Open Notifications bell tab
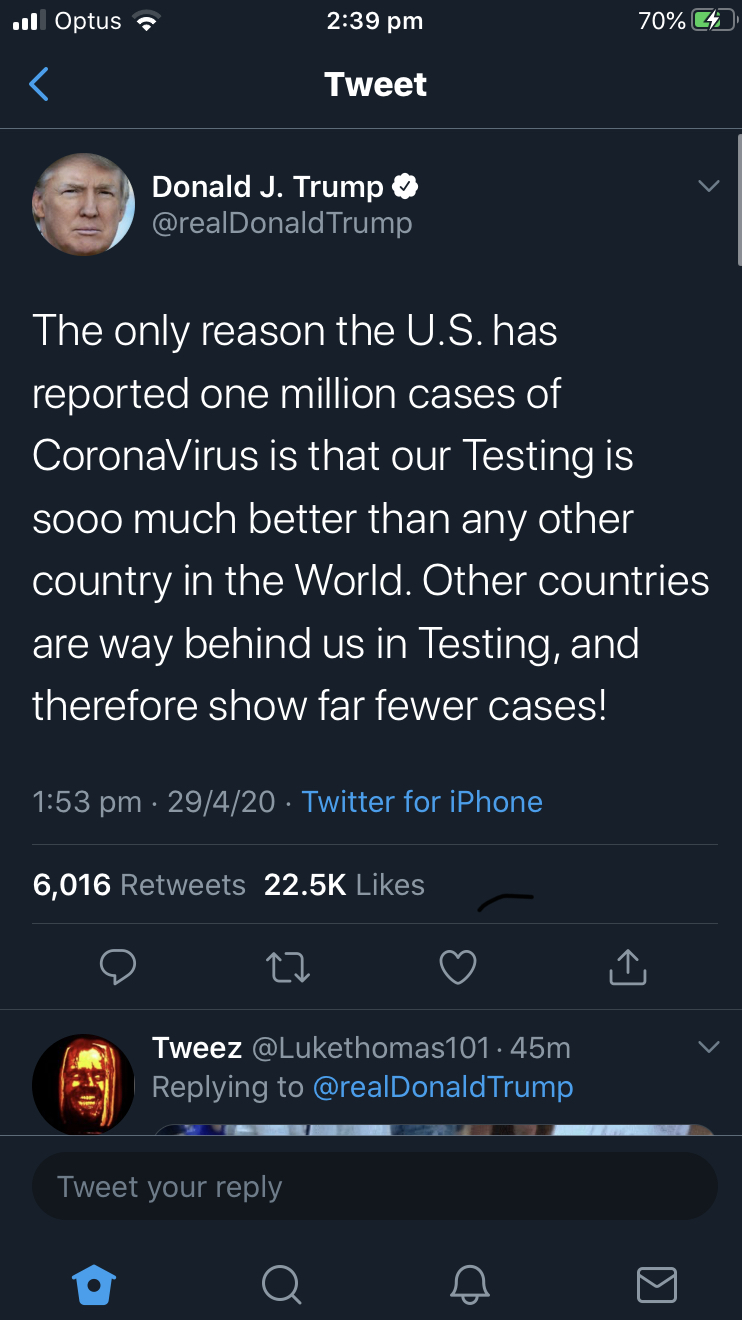Viewport: 742px width, 1320px height. [470, 1284]
